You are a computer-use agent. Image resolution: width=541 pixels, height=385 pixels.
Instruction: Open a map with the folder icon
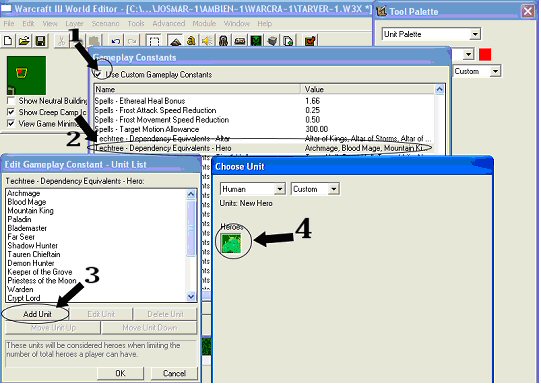point(24,41)
